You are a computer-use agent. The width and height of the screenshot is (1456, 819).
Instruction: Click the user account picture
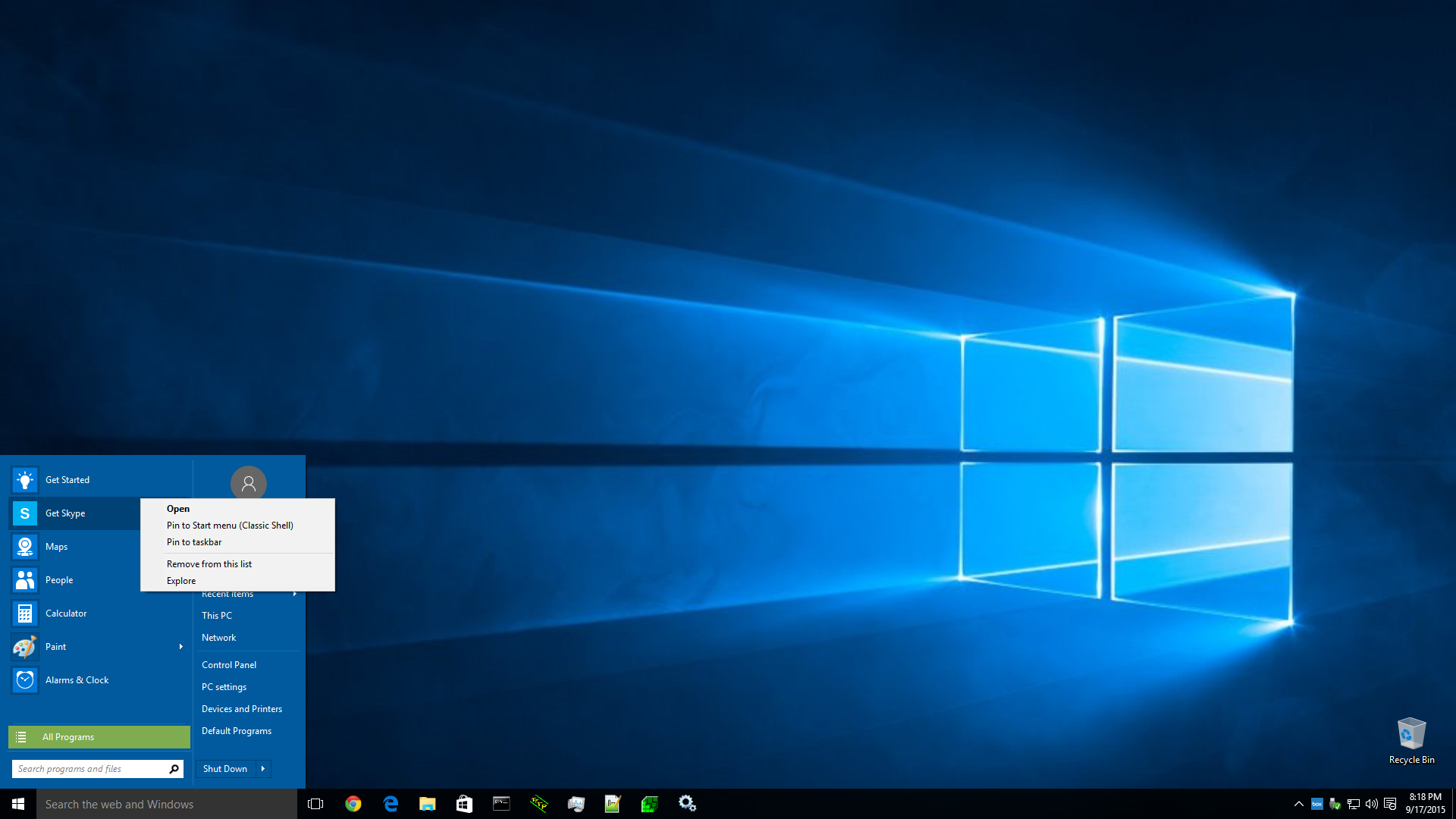248,483
